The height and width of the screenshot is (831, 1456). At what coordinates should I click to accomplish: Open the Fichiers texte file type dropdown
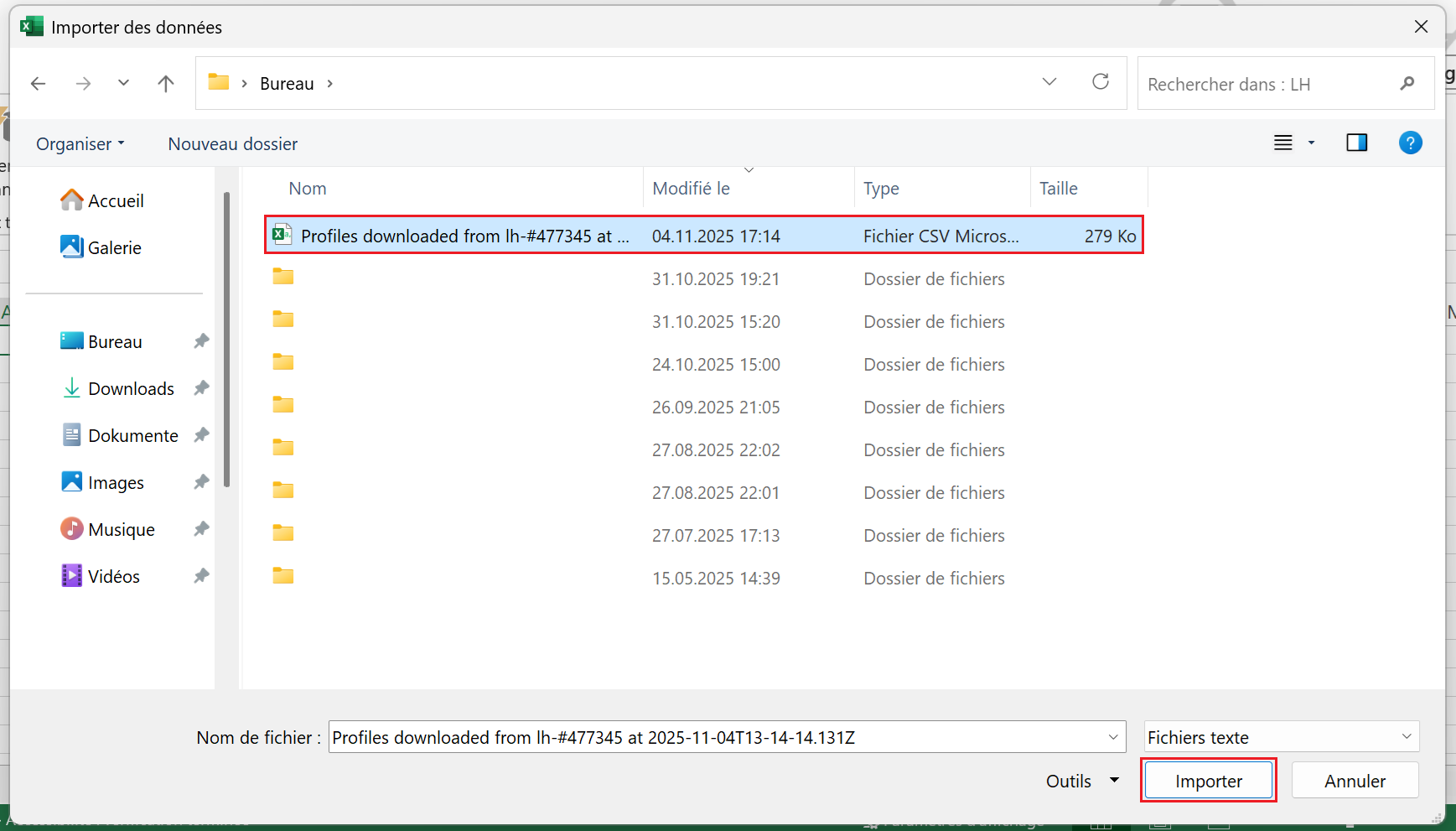1281,737
